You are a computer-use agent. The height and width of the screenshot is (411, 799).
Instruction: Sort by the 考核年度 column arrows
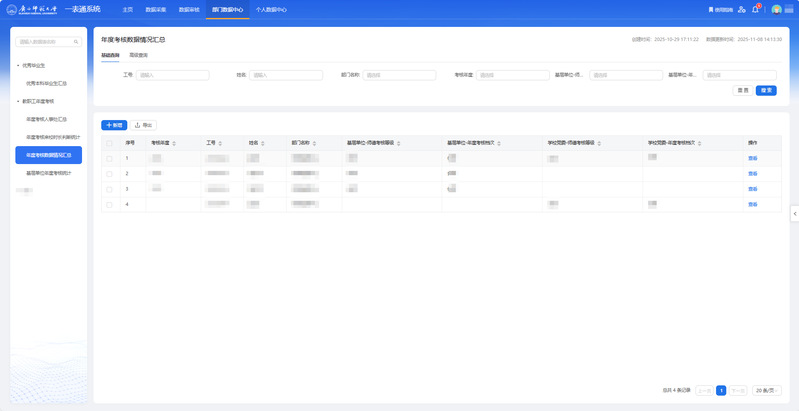point(174,143)
